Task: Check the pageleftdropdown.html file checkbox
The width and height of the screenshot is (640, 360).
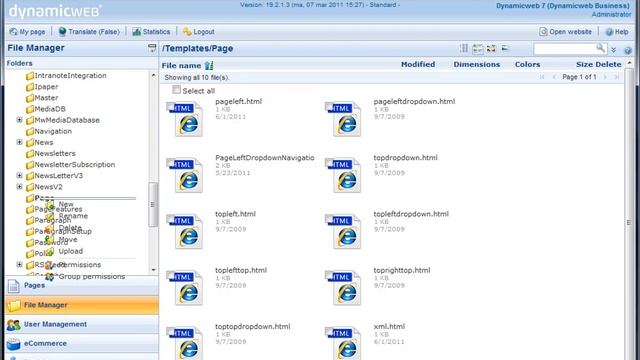Action: click(x=329, y=107)
